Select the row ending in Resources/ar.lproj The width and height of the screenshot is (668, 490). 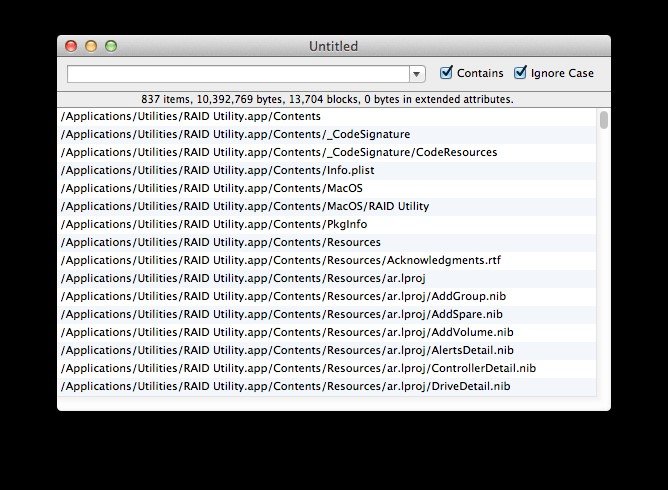coord(327,278)
